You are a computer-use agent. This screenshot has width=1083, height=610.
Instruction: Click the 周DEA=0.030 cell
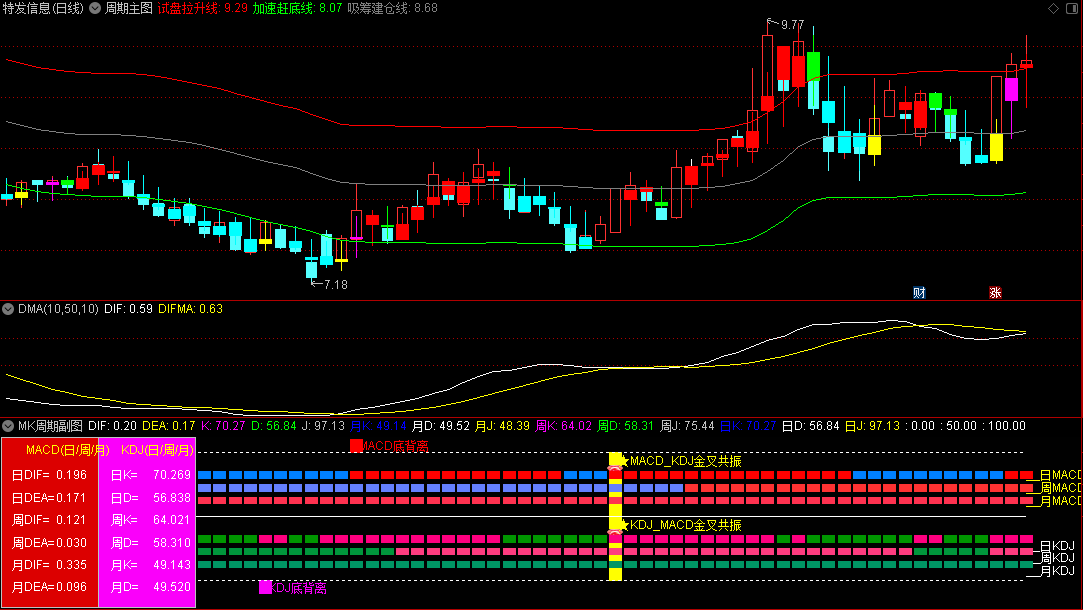(50, 542)
